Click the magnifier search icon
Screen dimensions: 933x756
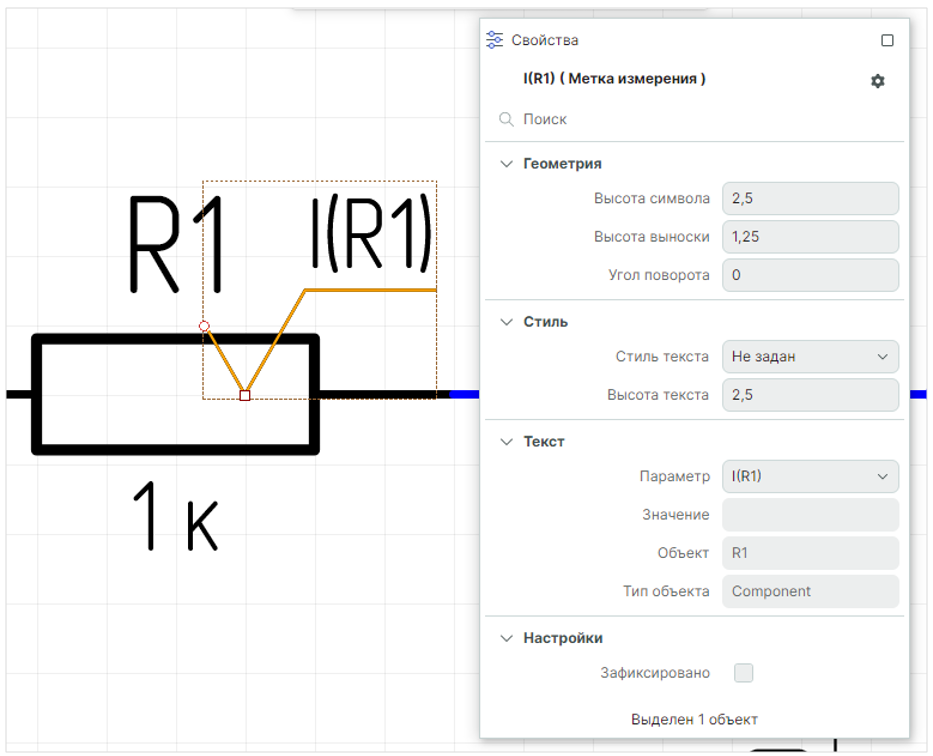coord(507,119)
